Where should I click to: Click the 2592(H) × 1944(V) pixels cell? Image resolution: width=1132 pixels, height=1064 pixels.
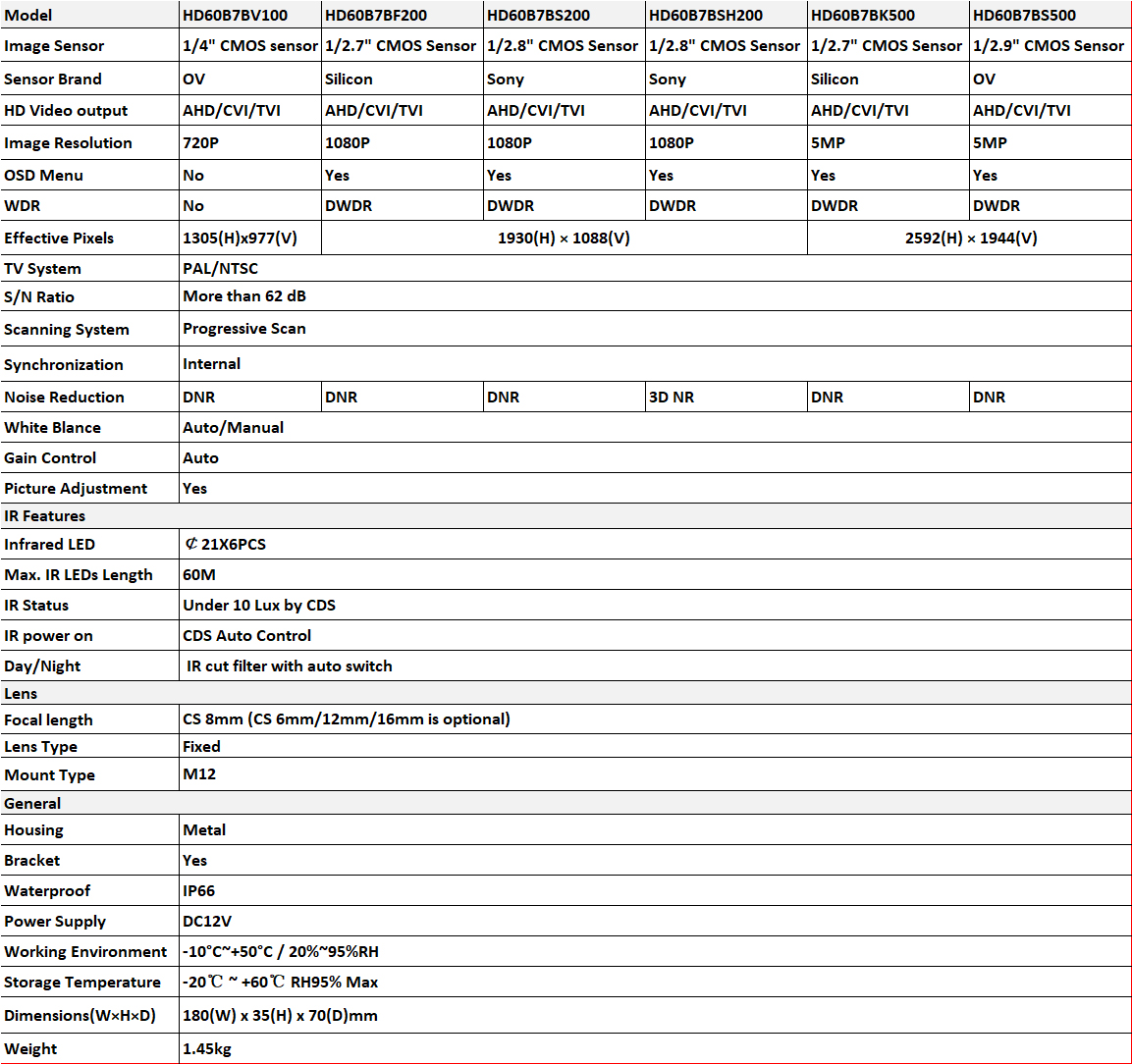click(970, 238)
